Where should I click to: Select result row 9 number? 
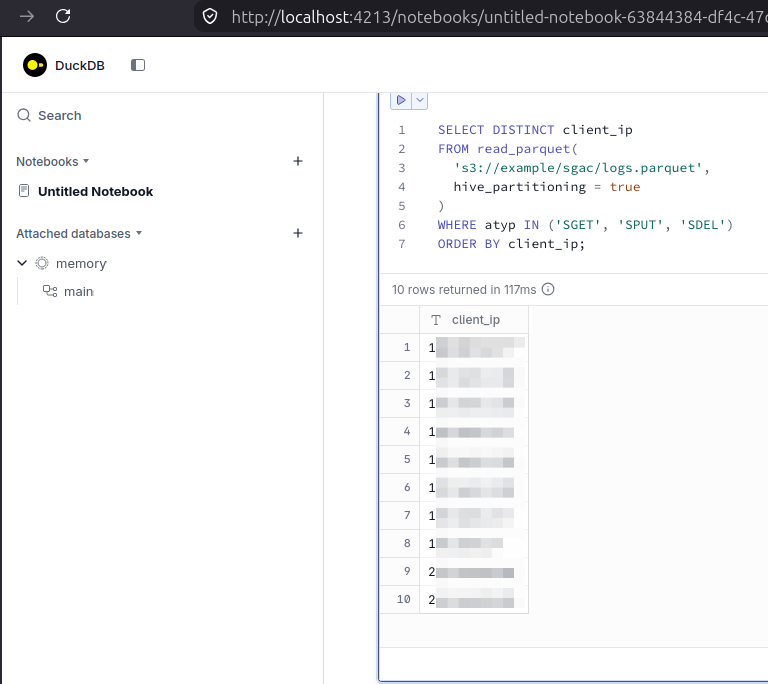tap(407, 571)
